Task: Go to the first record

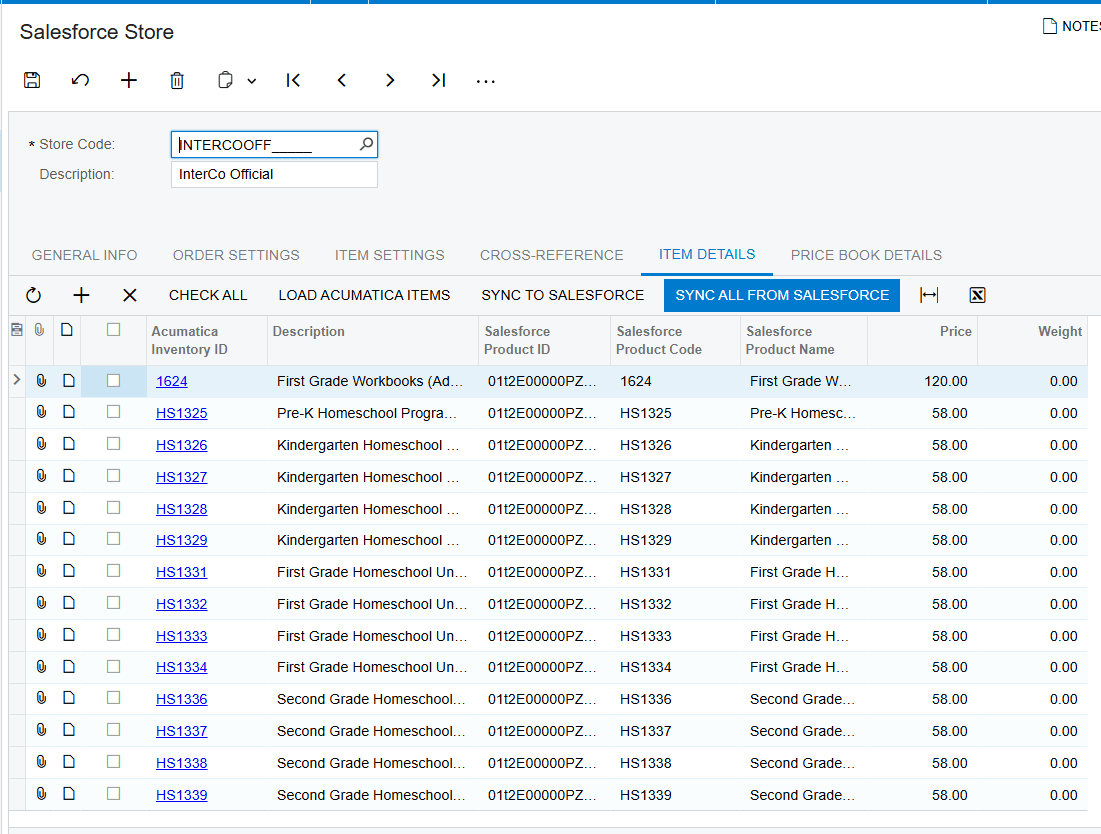Action: (294, 80)
